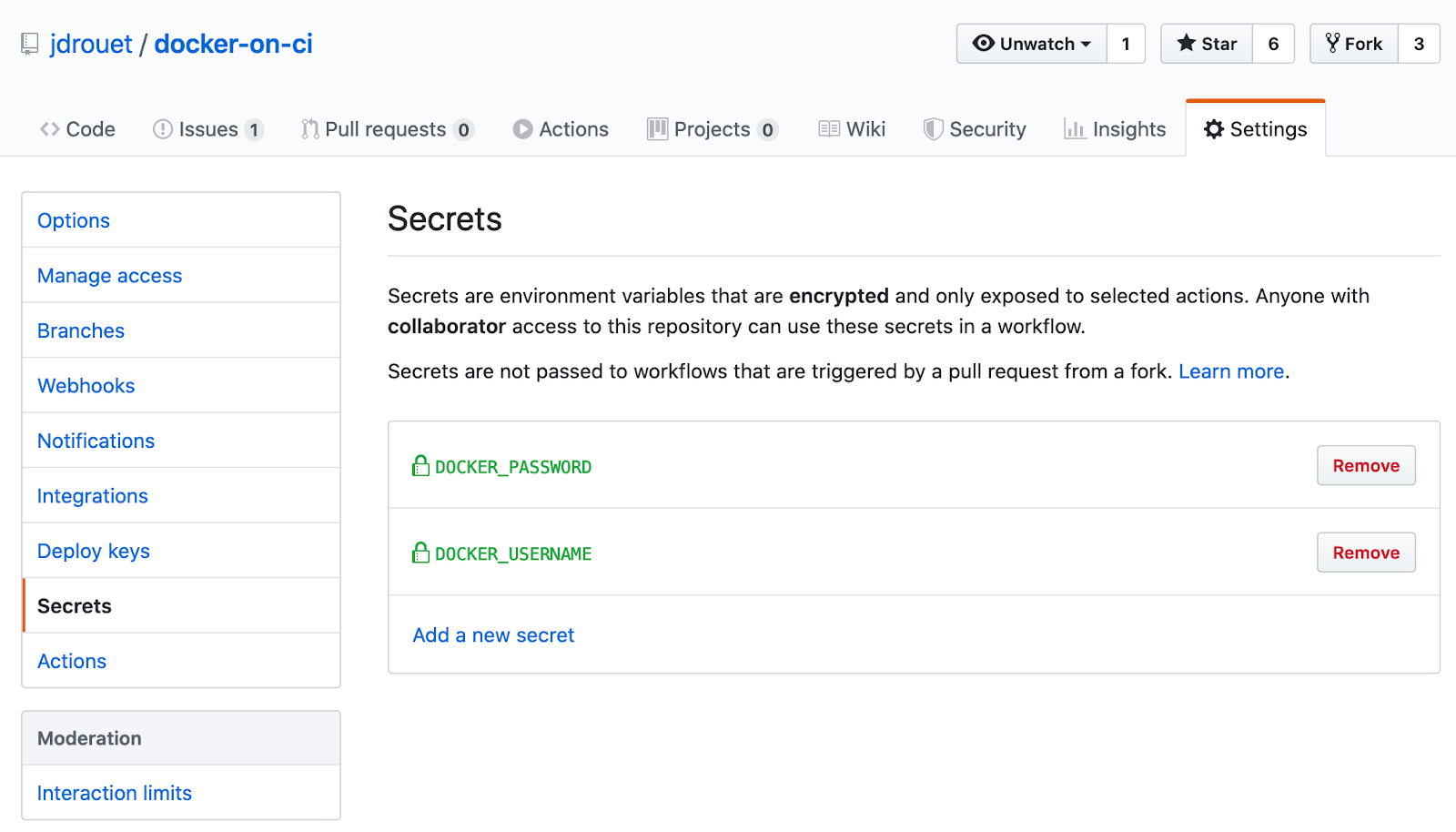The height and width of the screenshot is (832, 1456).
Task: Click the repository book icon beside jdrouet
Action: [30, 44]
